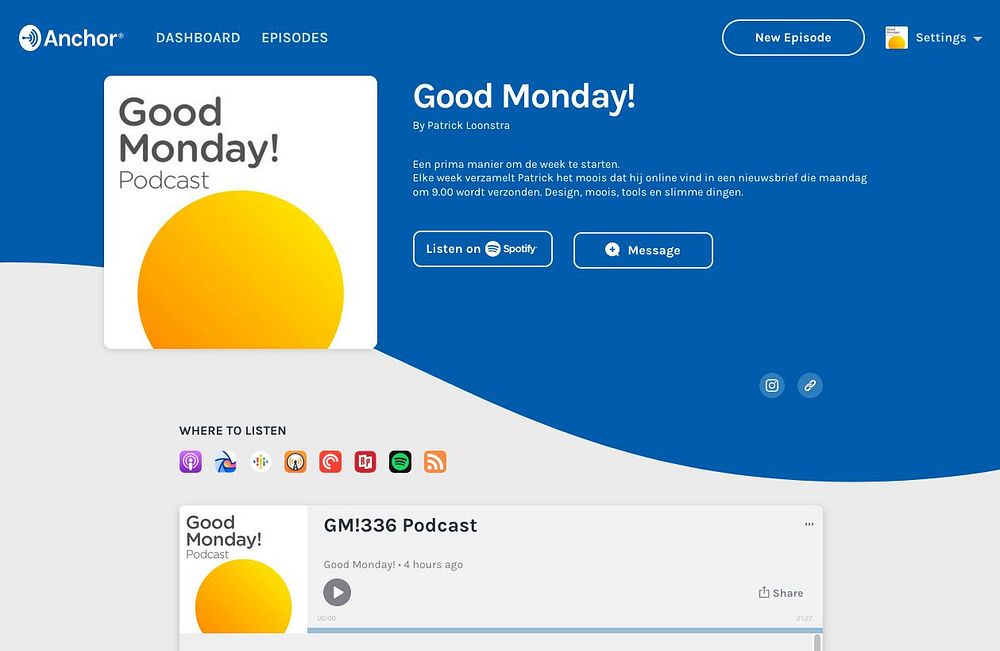Viewport: 1000px width, 651px height.
Task: Open the Breaker listening icon
Action: coord(226,462)
